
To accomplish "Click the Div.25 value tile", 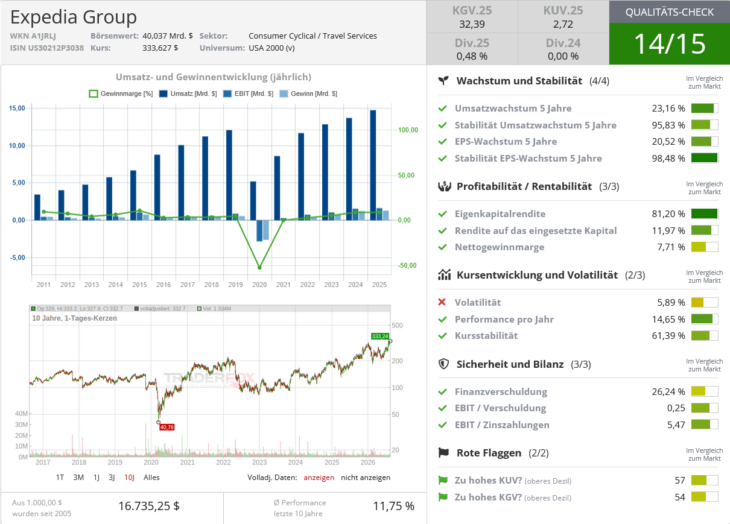I will pyautogui.click(x=472, y=49).
